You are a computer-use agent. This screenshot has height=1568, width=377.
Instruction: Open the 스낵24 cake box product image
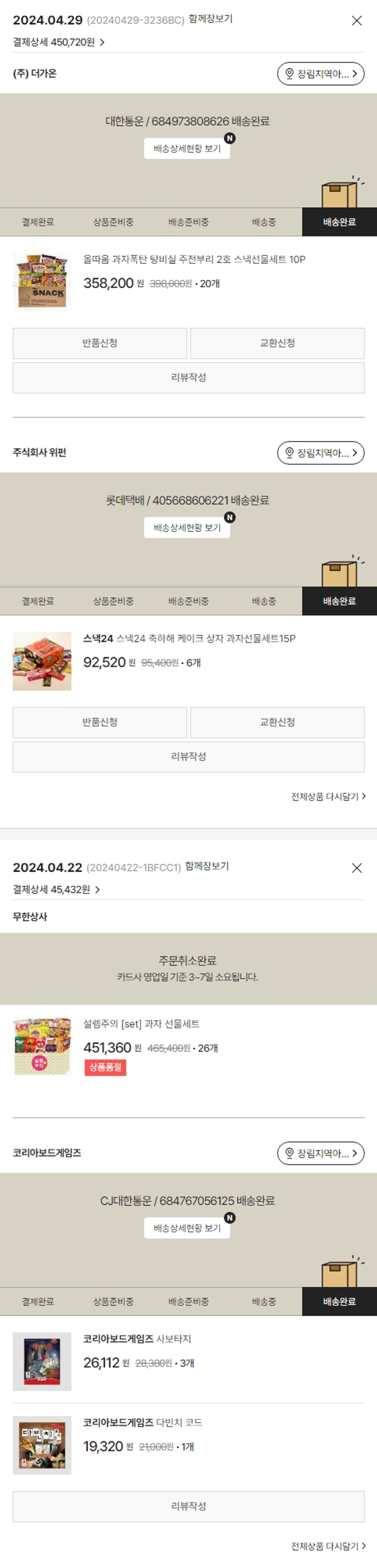click(x=42, y=662)
